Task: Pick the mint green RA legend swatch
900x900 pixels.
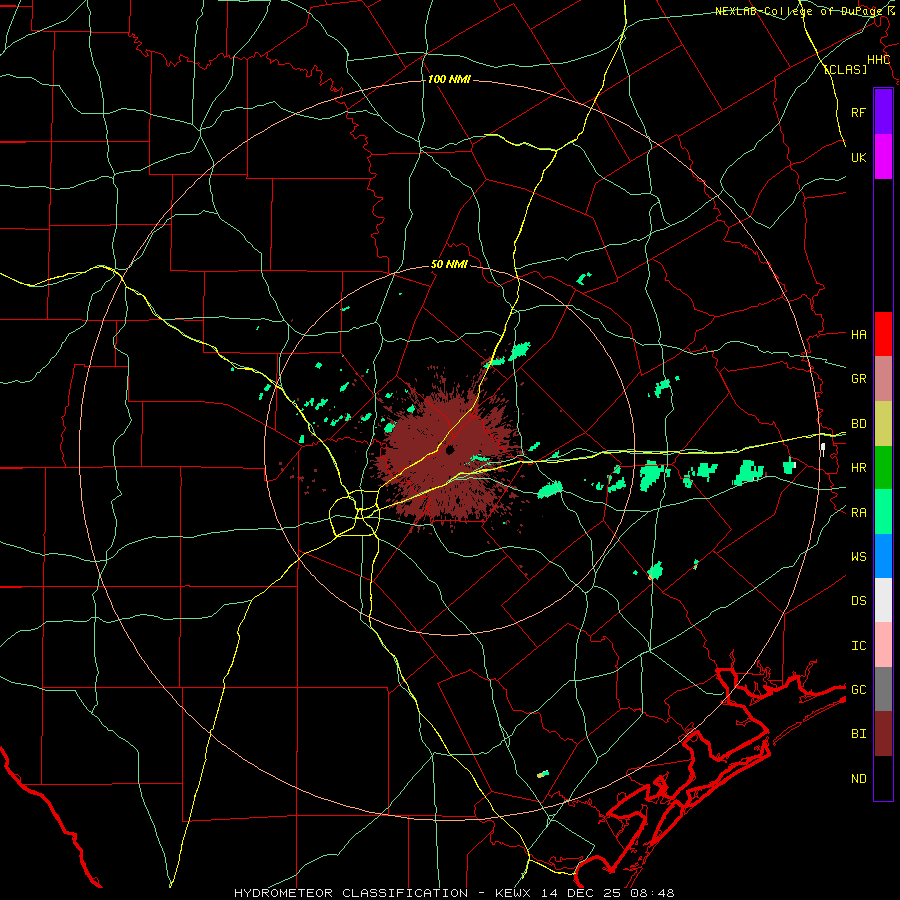Action: [x=883, y=512]
